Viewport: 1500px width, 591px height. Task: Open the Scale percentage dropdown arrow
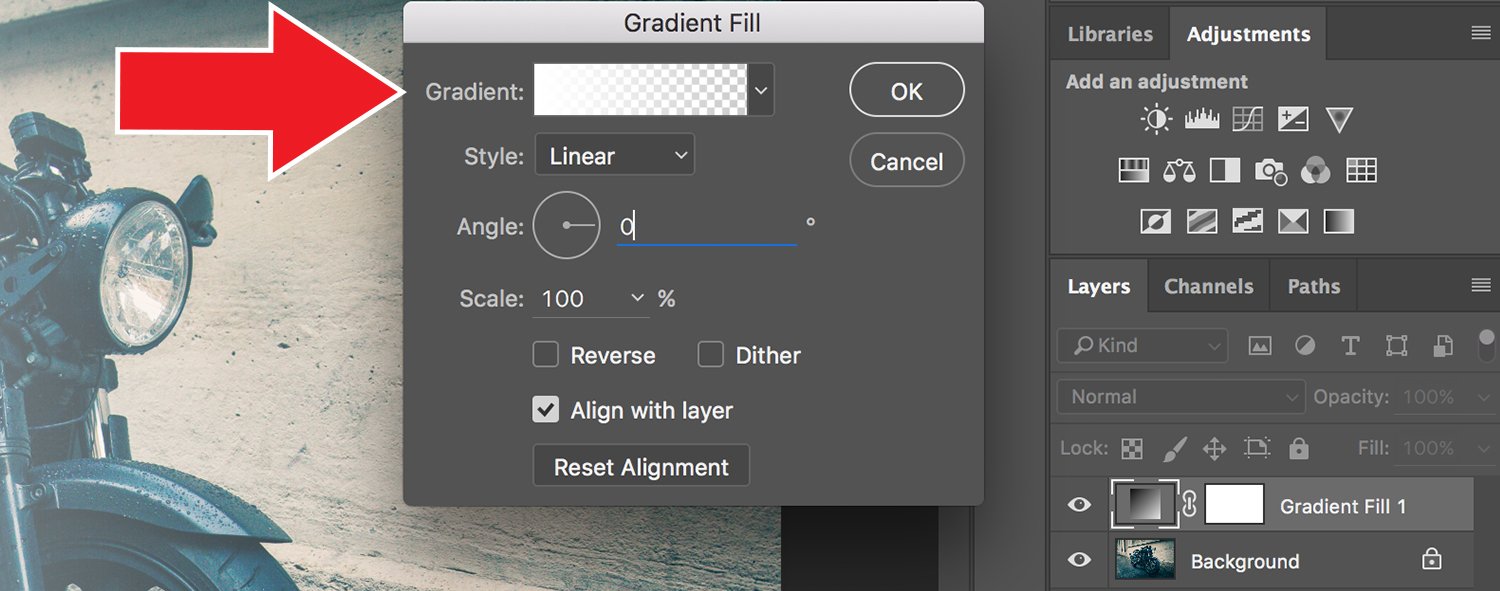[x=637, y=298]
